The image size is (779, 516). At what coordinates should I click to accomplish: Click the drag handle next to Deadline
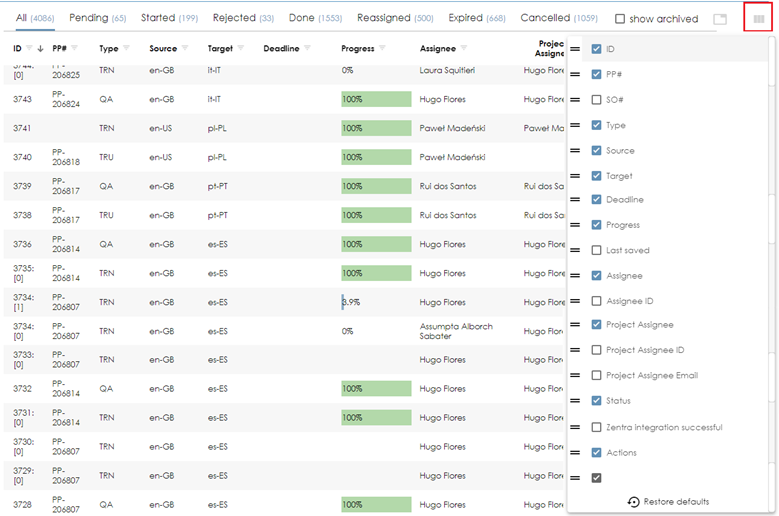575,200
